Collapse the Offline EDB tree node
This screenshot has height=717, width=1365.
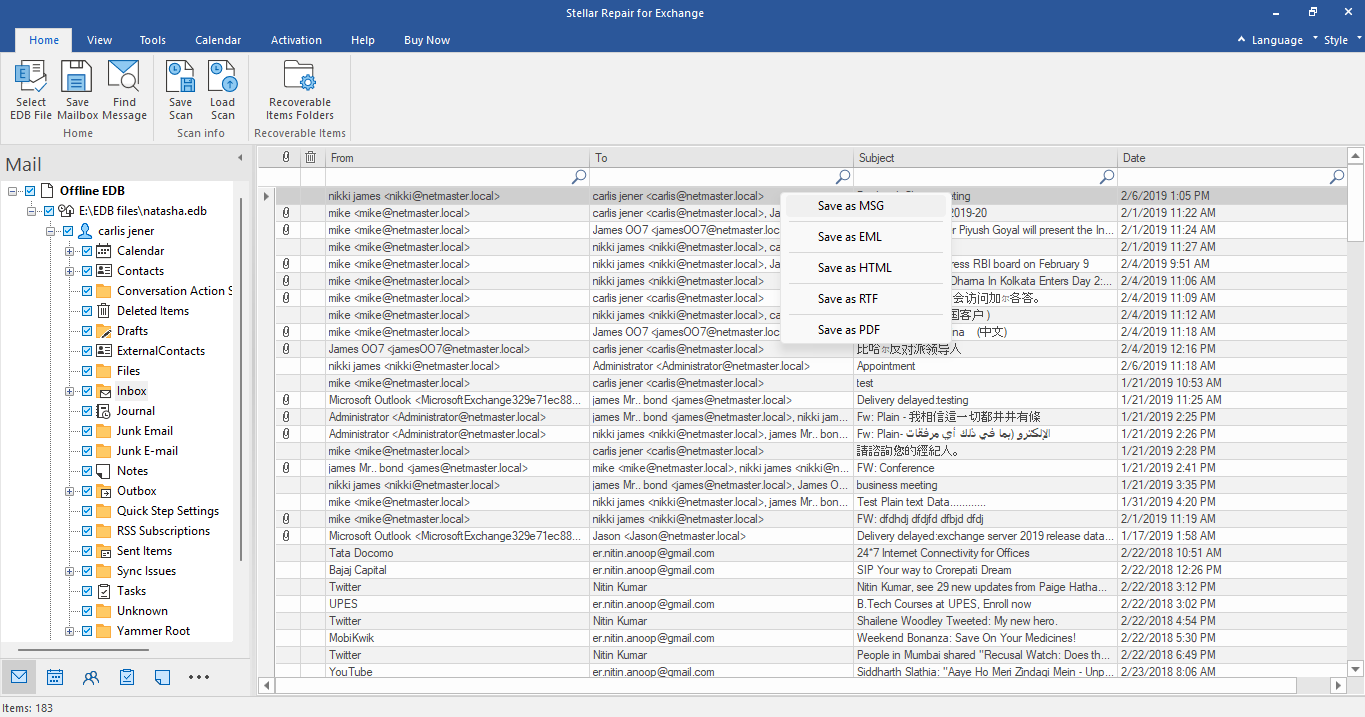(13, 191)
